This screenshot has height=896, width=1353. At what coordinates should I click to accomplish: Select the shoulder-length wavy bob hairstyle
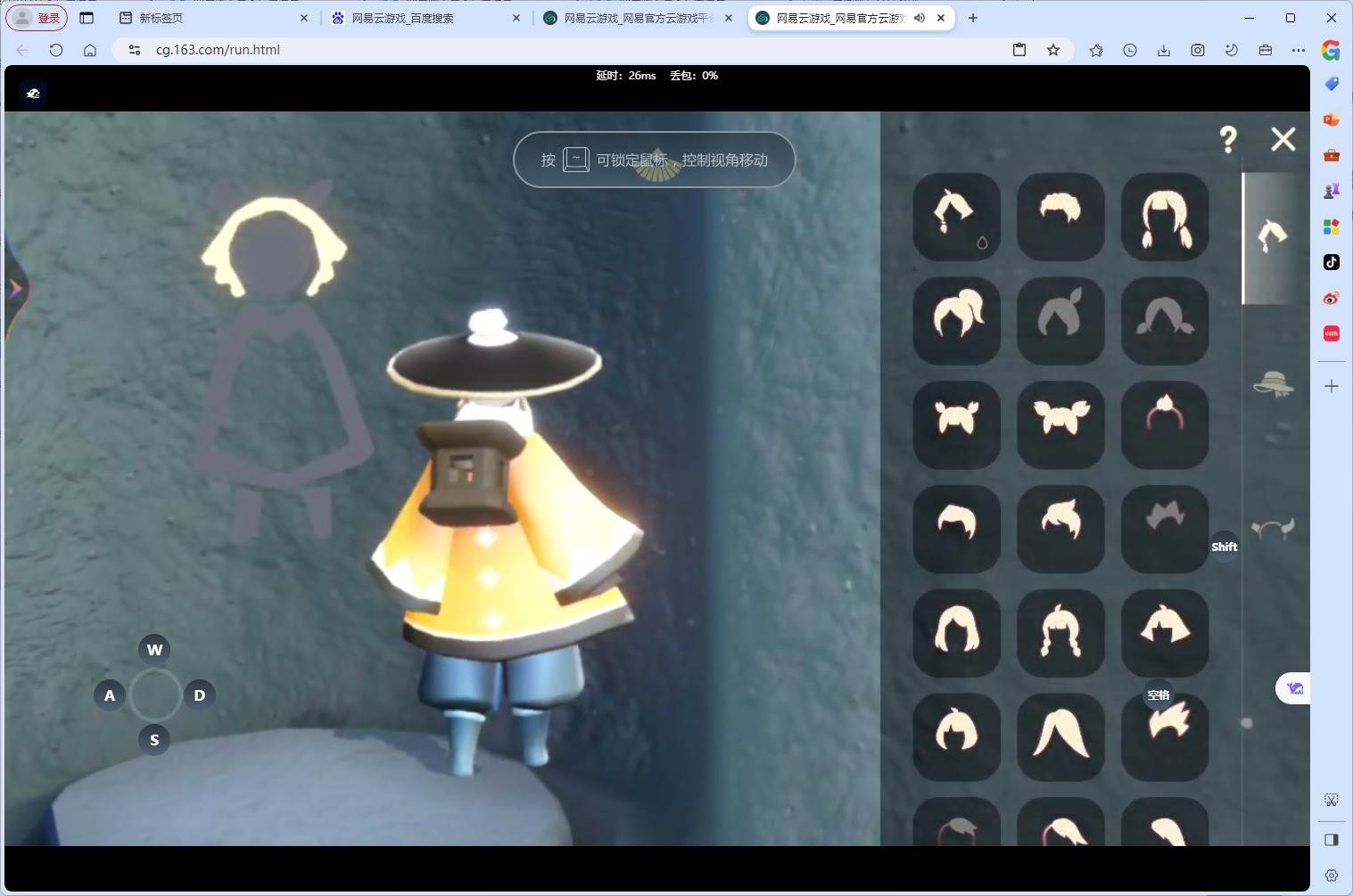click(x=957, y=633)
